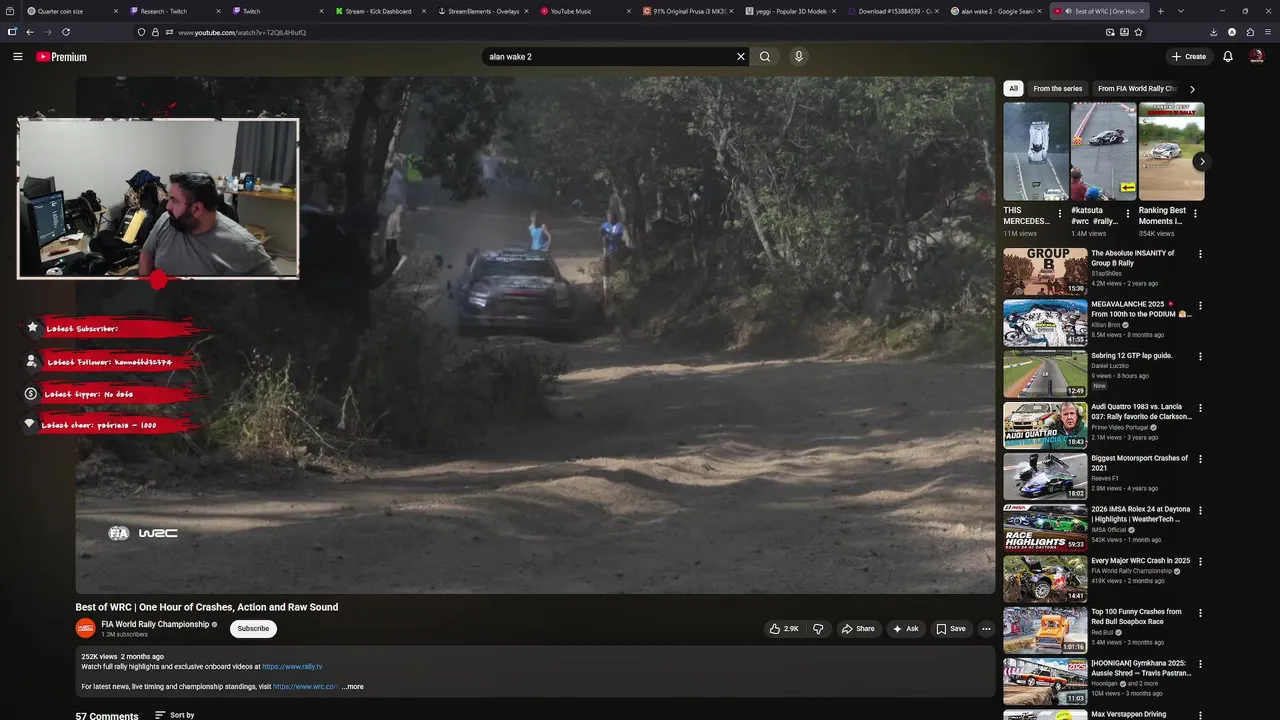Open Absolute INSANITY of Group B thumbnail
Viewport: 1280px width, 720px height.
pos(1045,271)
